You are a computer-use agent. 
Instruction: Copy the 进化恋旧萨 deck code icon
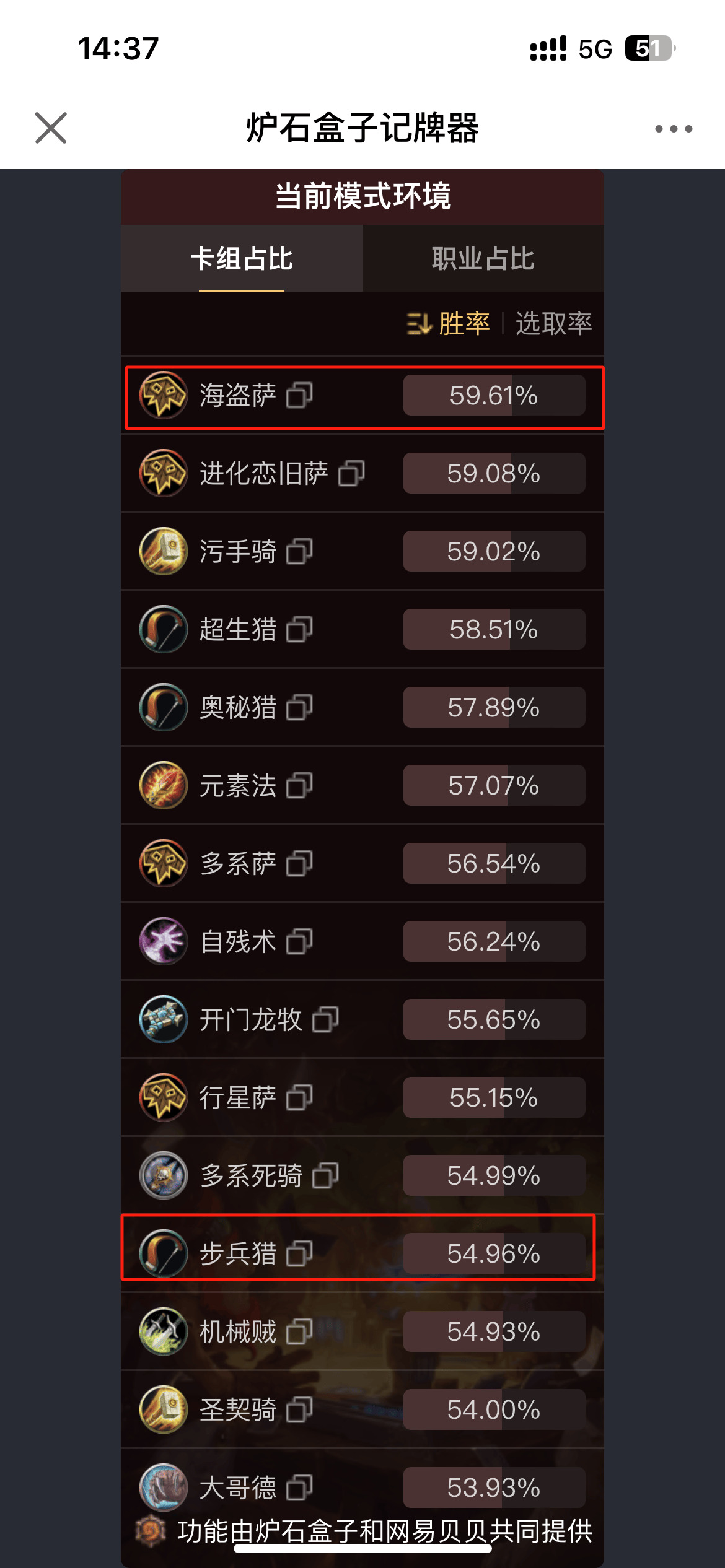pyautogui.click(x=351, y=473)
